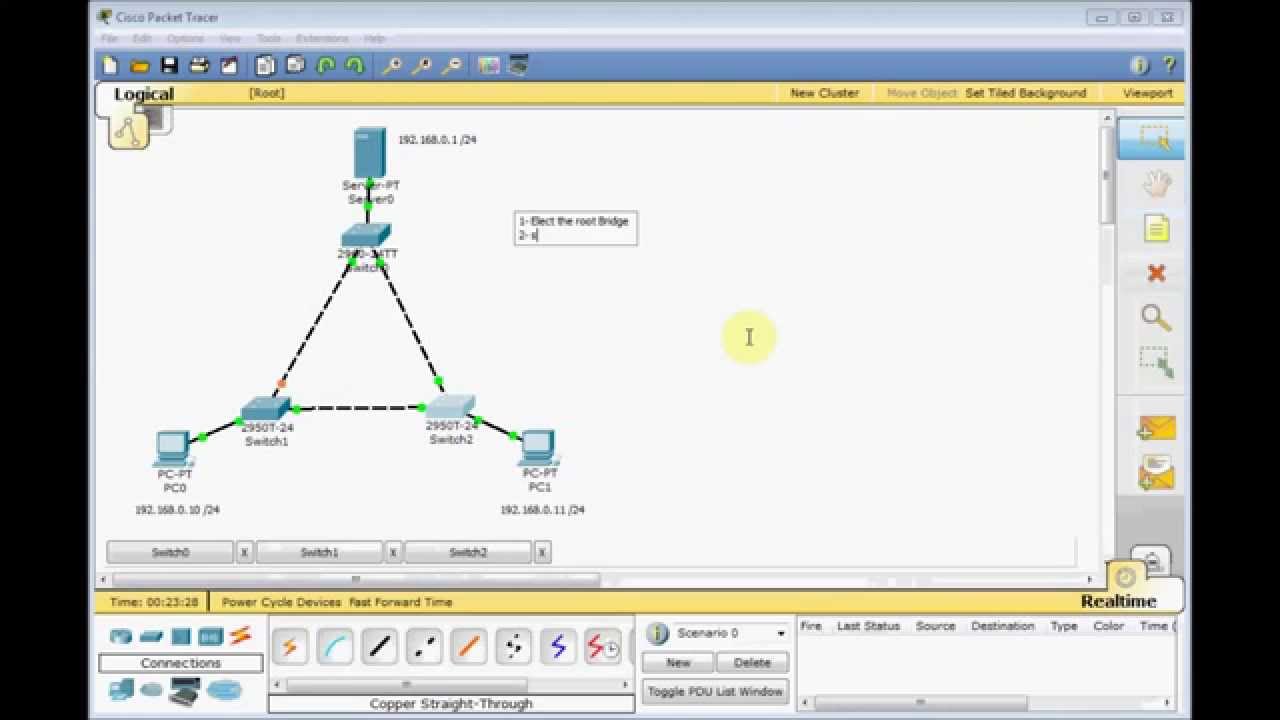Select the Switches device category
Image resolution: width=1280 pixels, height=720 pixels.
pyautogui.click(x=151, y=636)
